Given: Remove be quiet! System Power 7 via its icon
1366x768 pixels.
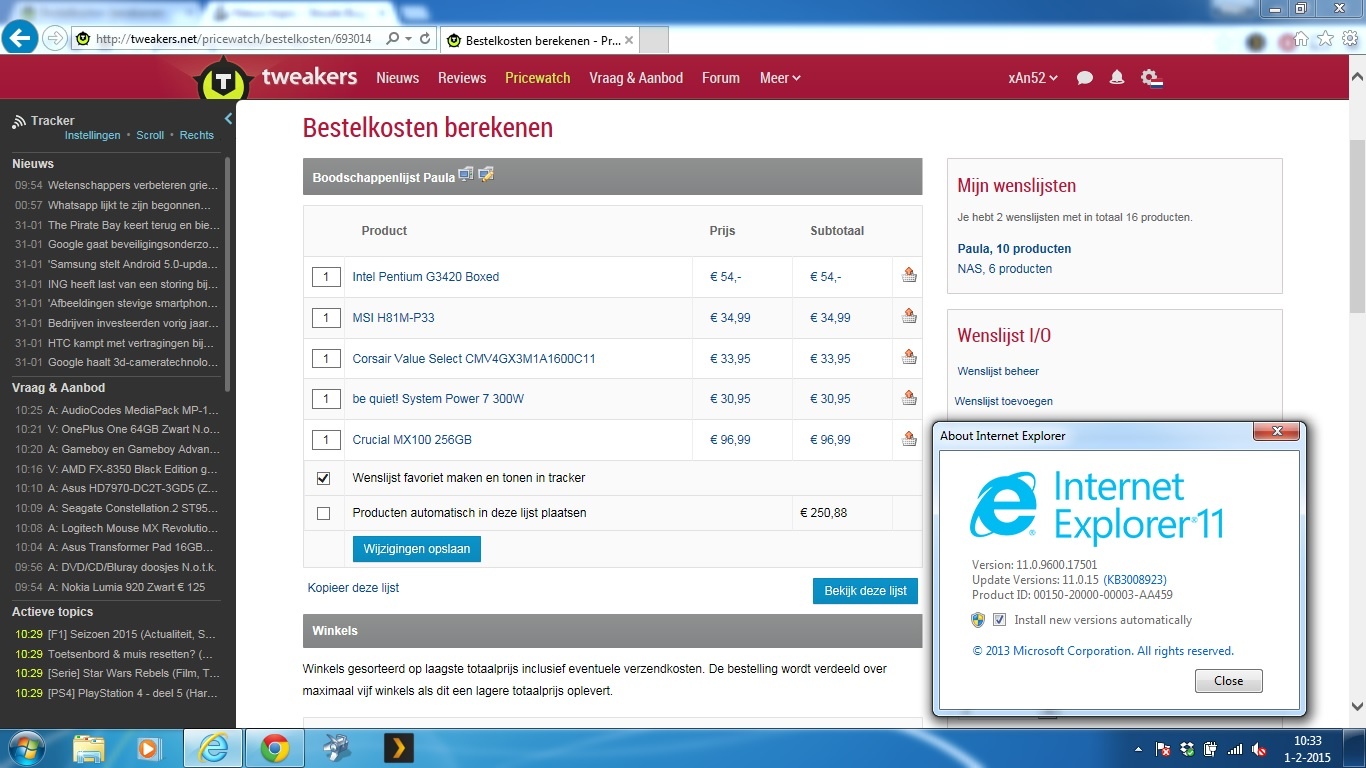Looking at the screenshot, I should [909, 398].
